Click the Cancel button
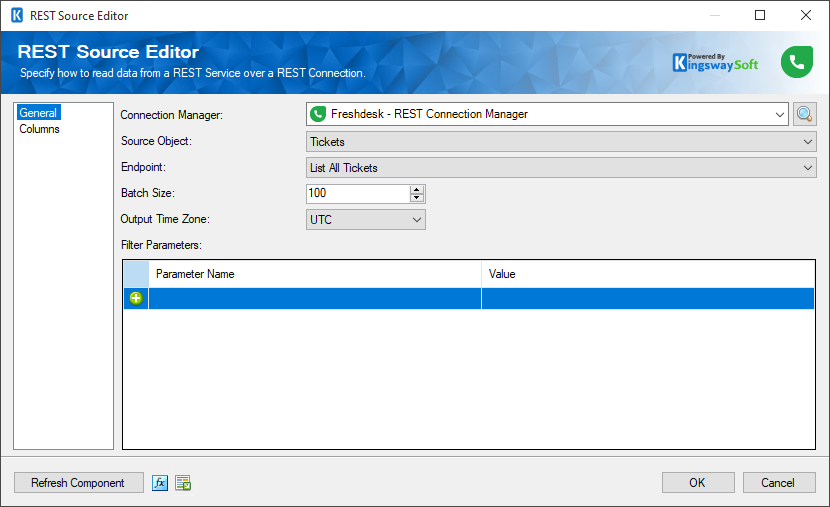 click(779, 483)
